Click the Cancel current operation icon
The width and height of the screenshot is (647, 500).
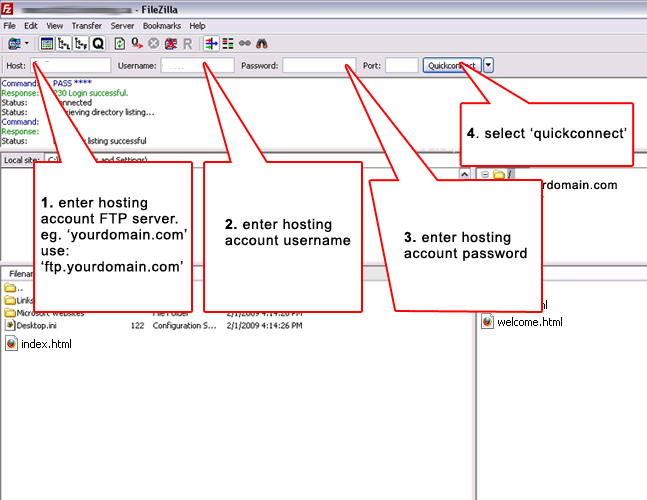pyautogui.click(x=153, y=43)
